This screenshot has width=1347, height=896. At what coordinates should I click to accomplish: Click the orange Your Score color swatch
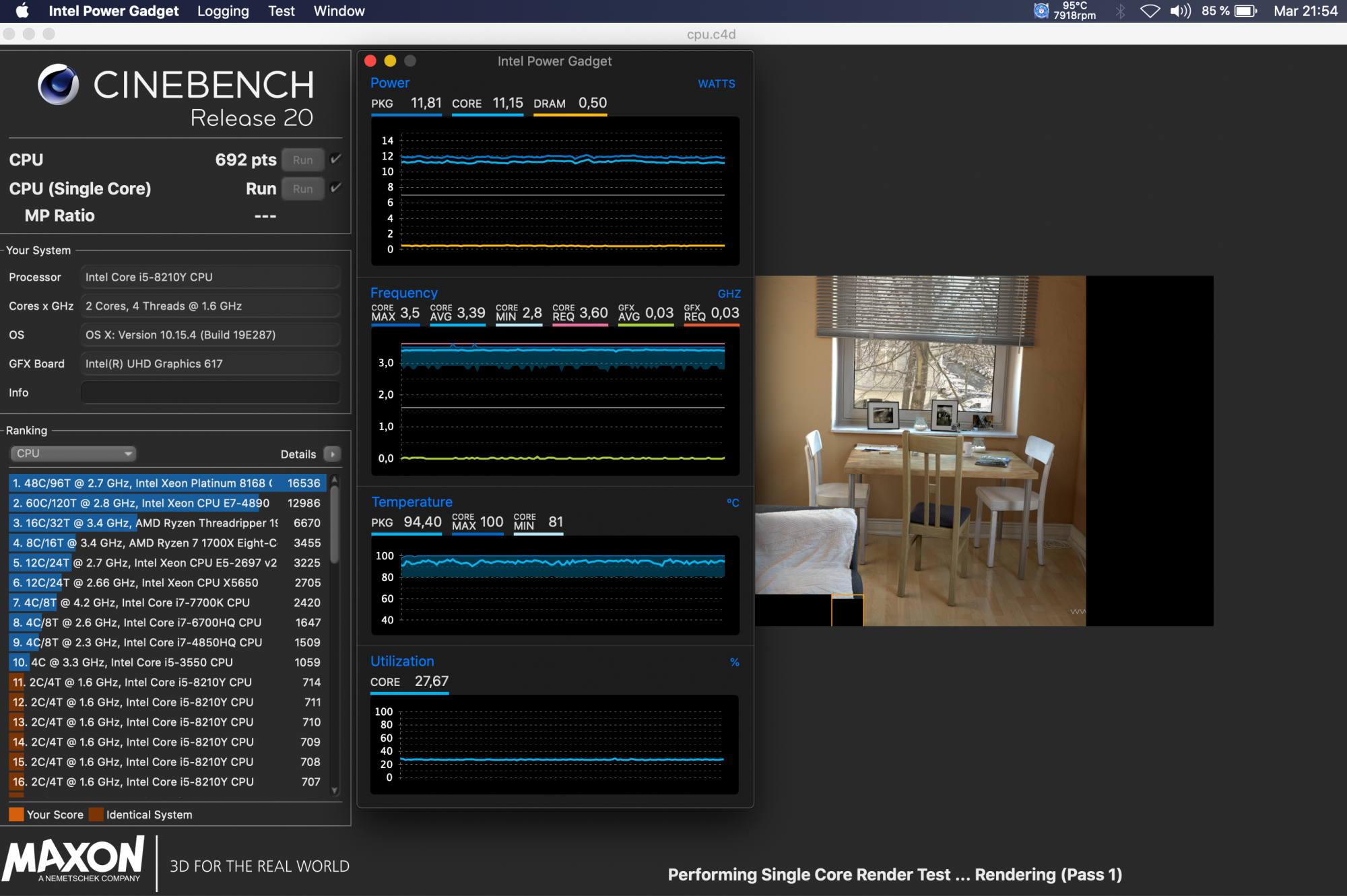click(x=16, y=815)
